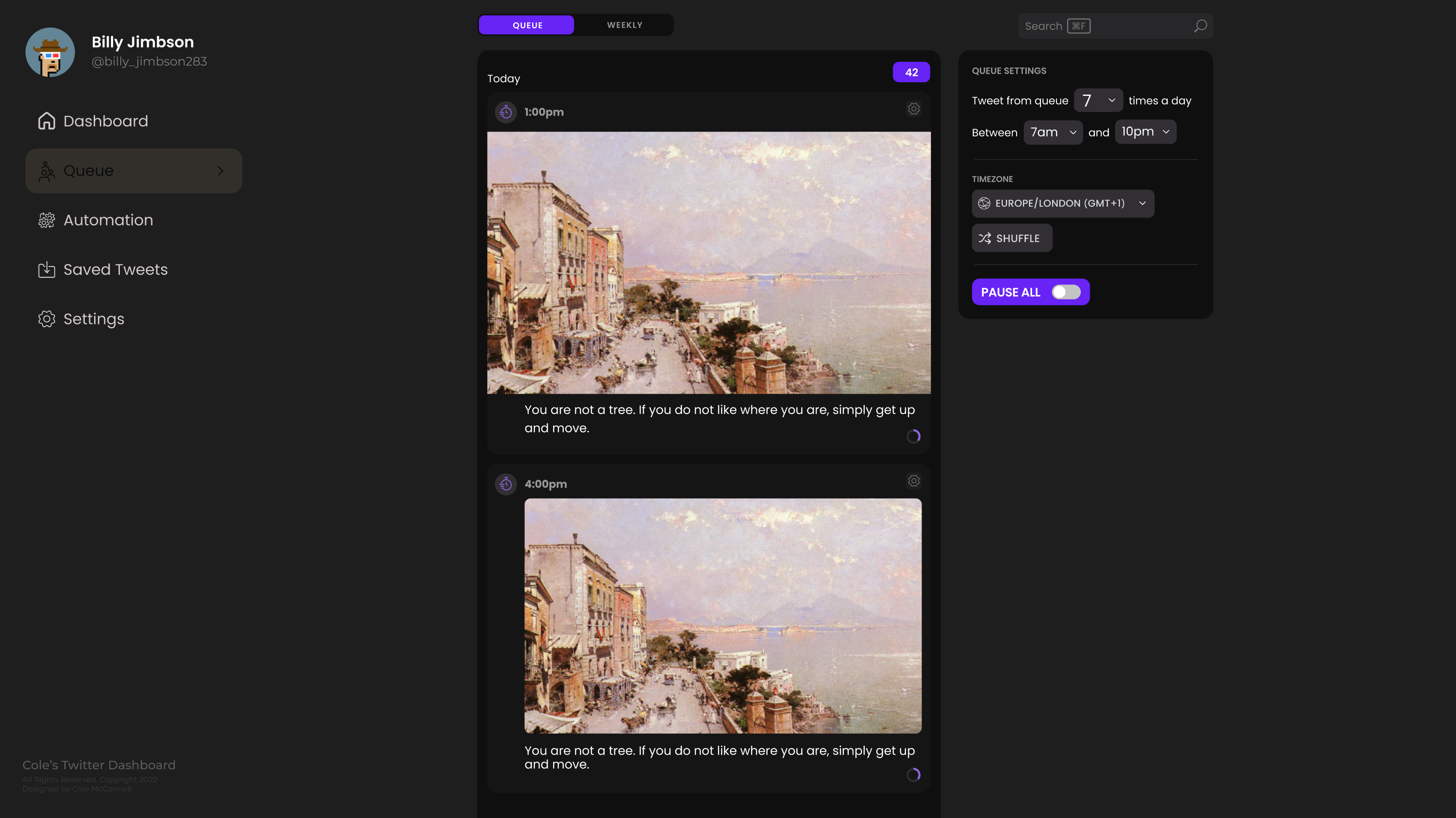This screenshot has width=1456, height=818.
Task: Expand the Queue menu chevron
Action: (x=221, y=171)
